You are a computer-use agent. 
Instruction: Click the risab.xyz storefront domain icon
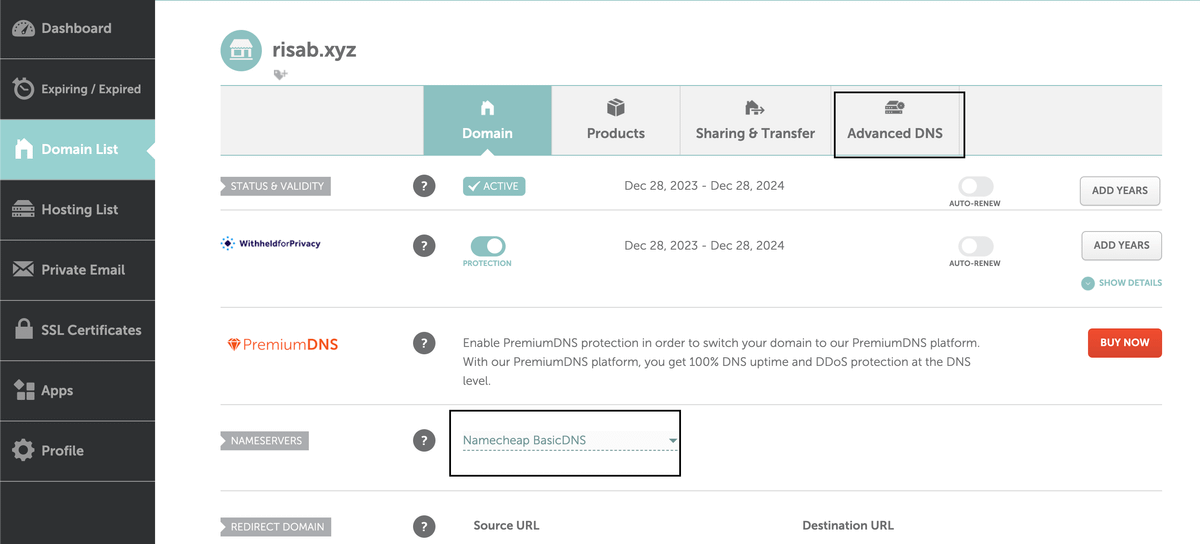point(241,51)
